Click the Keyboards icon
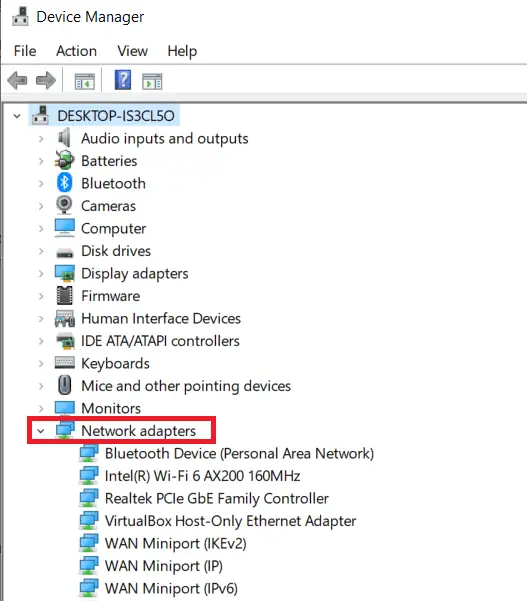 pyautogui.click(x=64, y=363)
